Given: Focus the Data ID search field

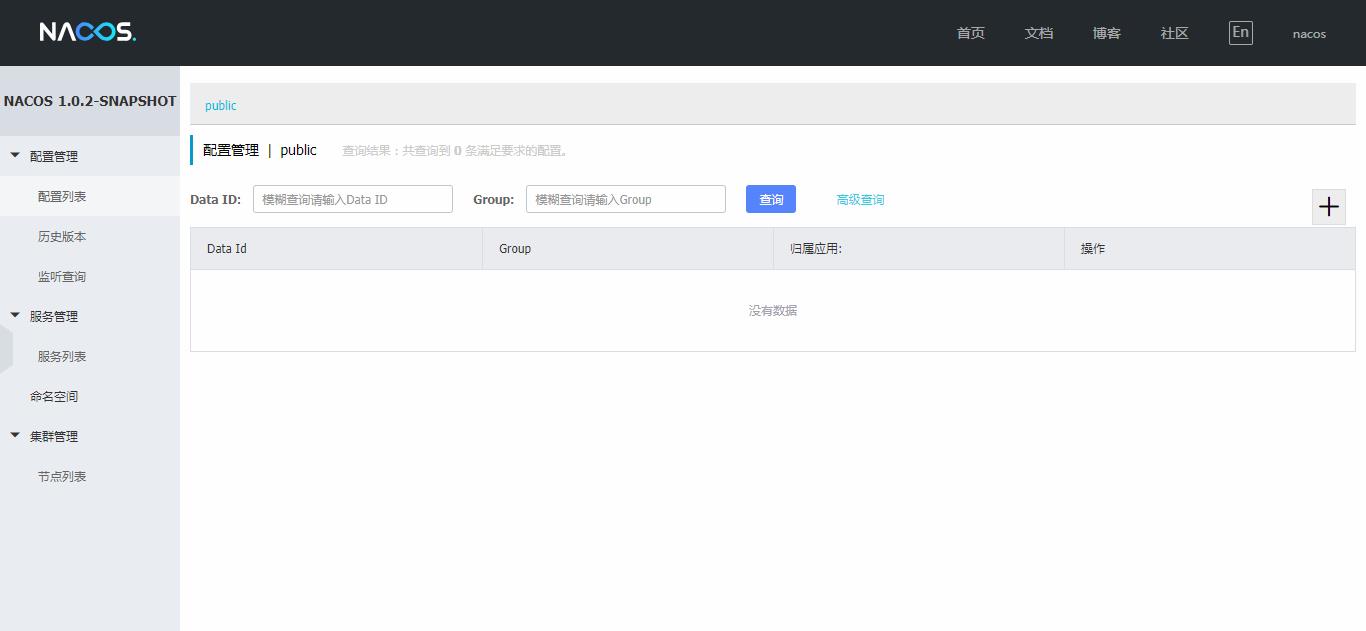Looking at the screenshot, I should point(352,199).
